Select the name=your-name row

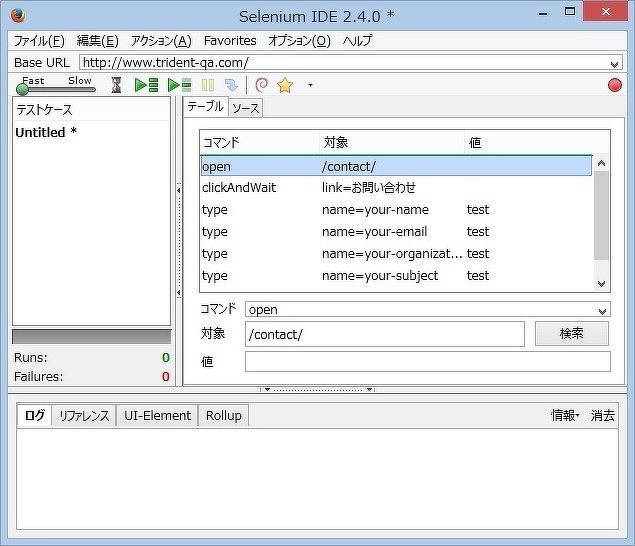coord(396,210)
